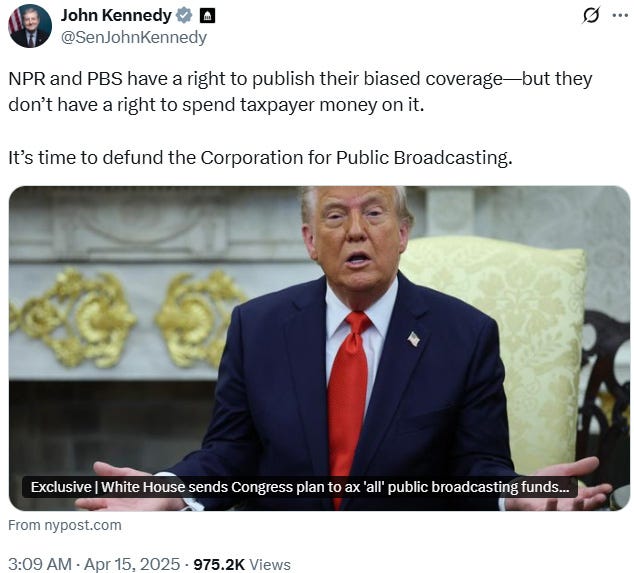The image size is (634, 573).
Task: Click the 'time to defund' sentence
Action: [x=260, y=158]
